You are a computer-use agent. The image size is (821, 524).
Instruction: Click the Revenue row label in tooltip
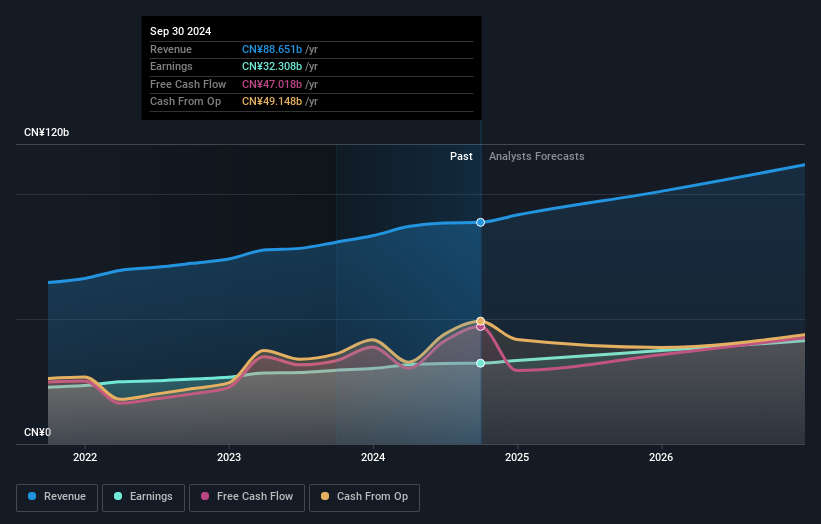(x=171, y=49)
